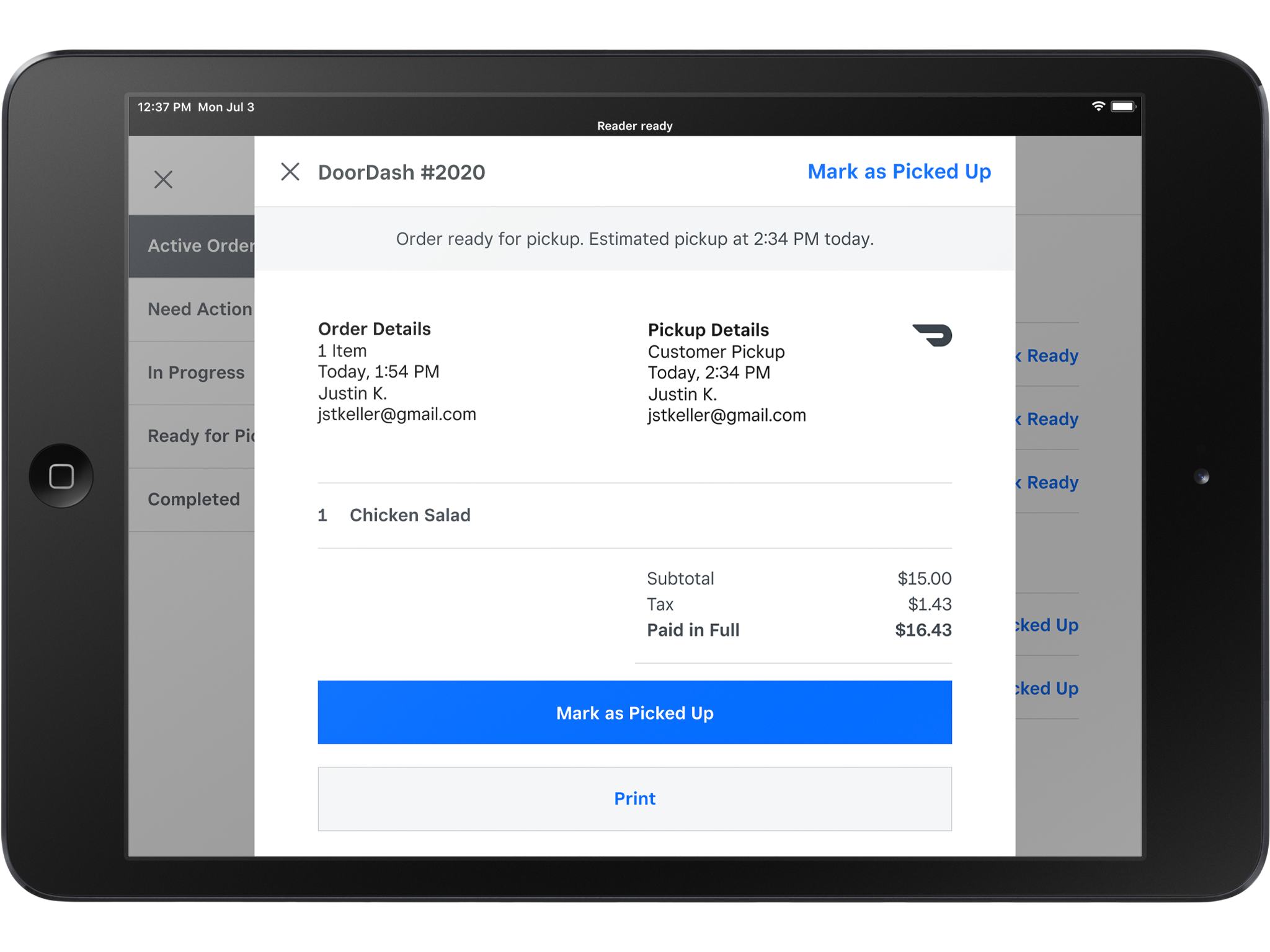Close the orders sidebar with the X
The image size is (1270, 952).
point(163,180)
